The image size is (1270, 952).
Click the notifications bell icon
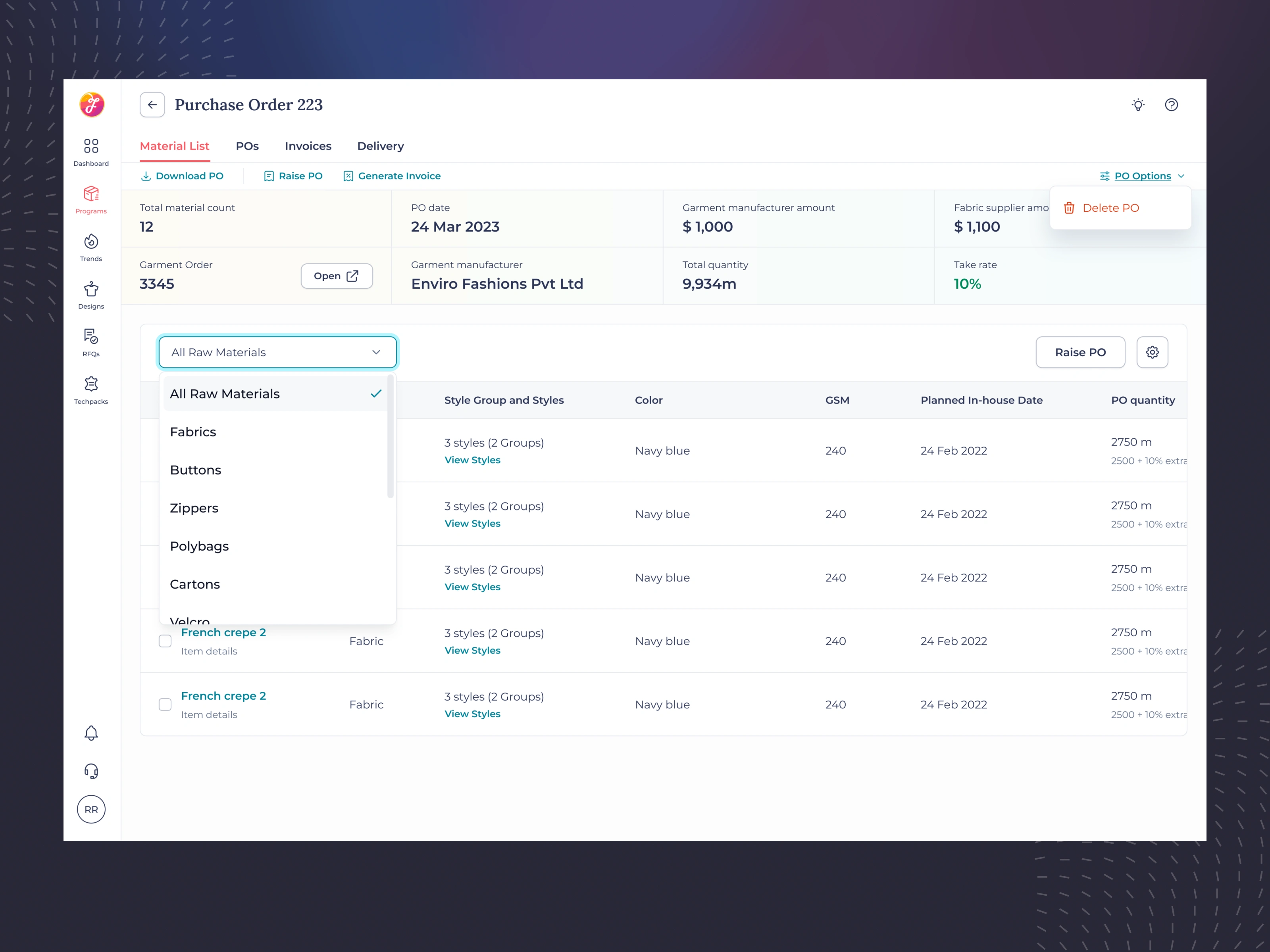click(91, 733)
